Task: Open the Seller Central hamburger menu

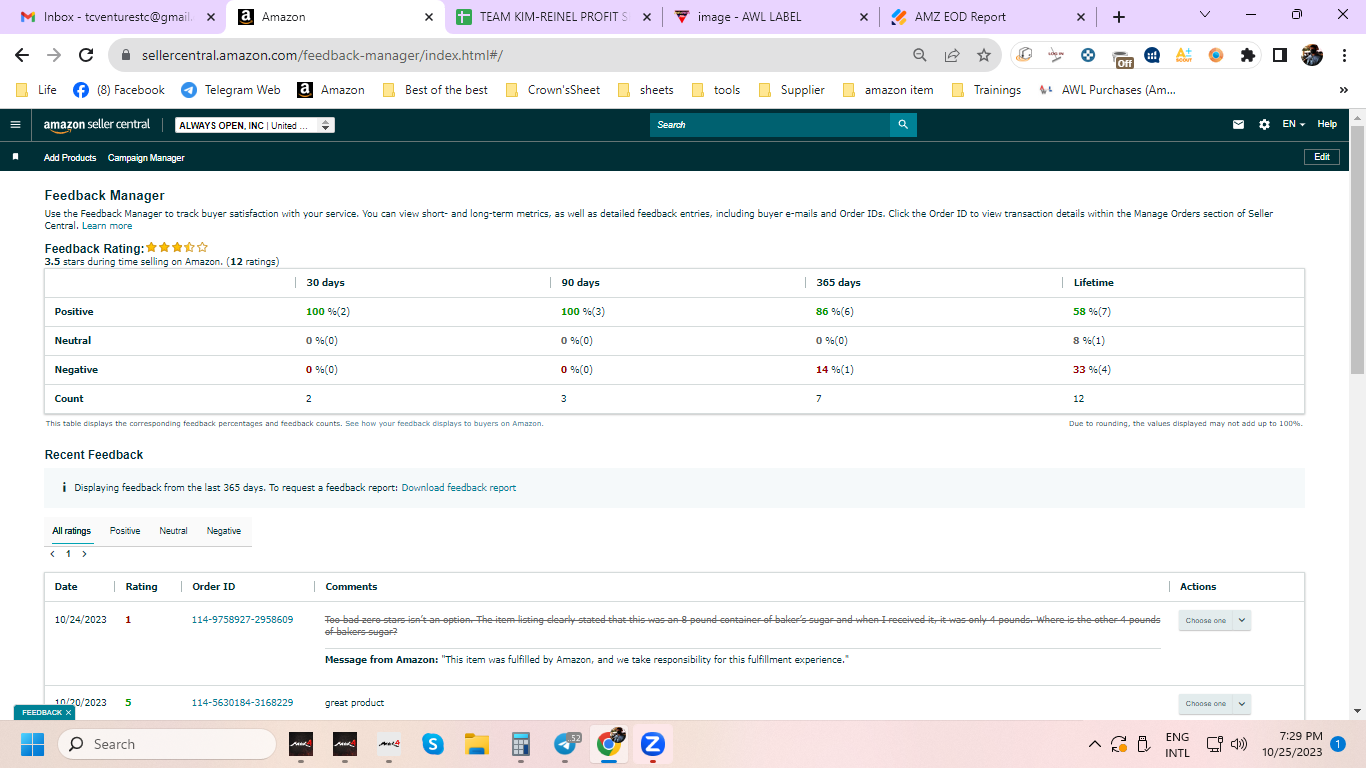Action: pos(15,125)
